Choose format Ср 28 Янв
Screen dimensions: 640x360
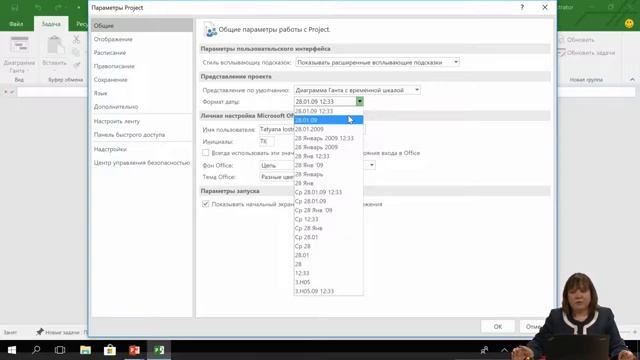pos(328,228)
